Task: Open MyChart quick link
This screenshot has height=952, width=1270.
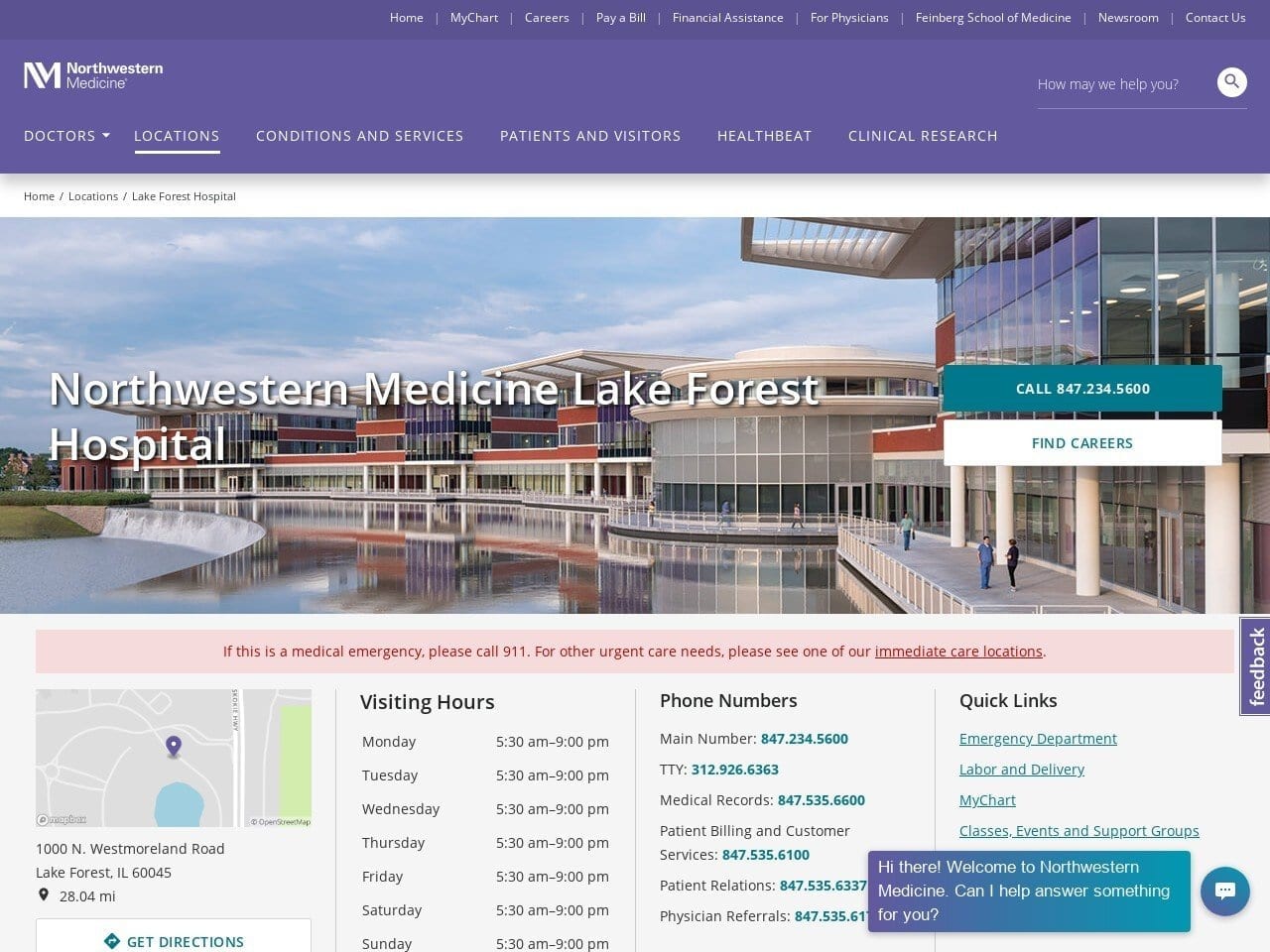Action: [987, 800]
